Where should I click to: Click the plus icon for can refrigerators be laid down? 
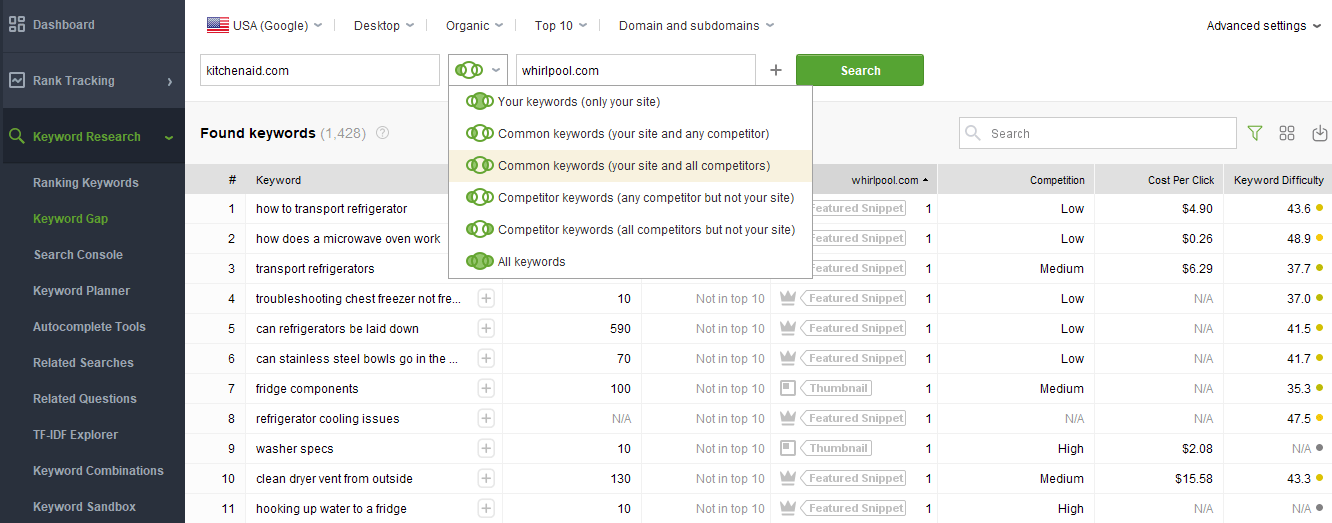point(486,328)
